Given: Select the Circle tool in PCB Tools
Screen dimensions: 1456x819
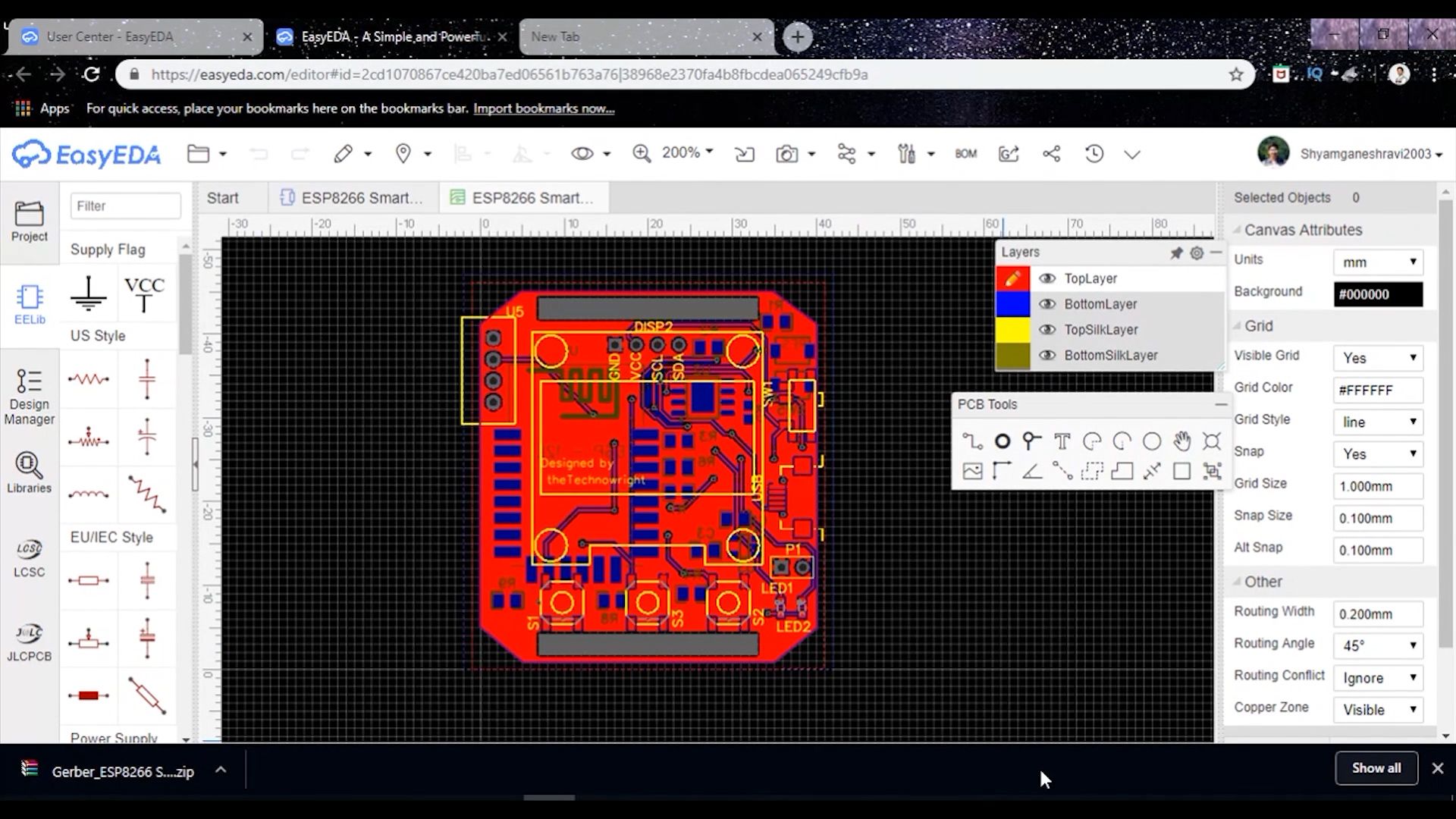Looking at the screenshot, I should (x=1152, y=440).
